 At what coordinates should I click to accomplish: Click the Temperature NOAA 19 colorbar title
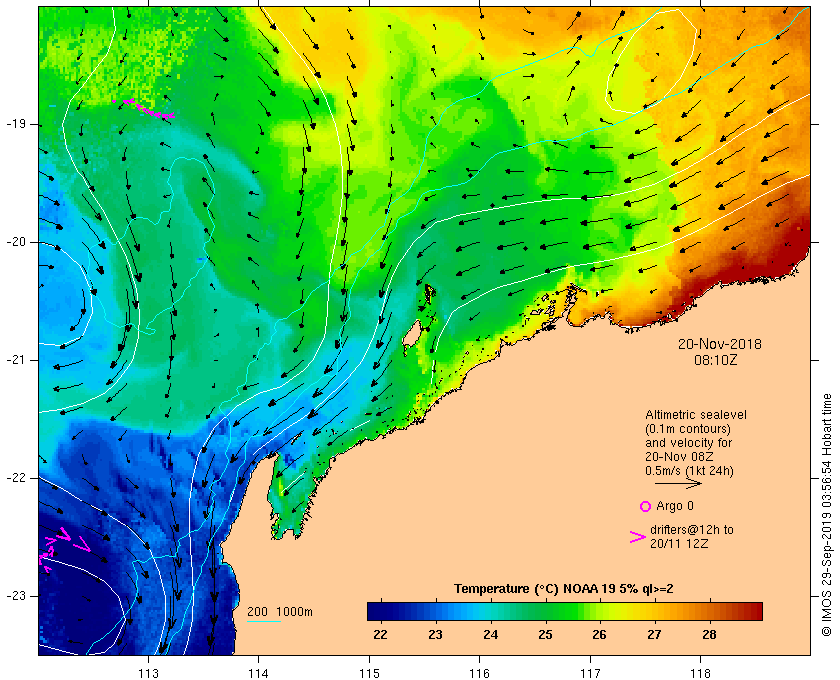click(x=563, y=589)
